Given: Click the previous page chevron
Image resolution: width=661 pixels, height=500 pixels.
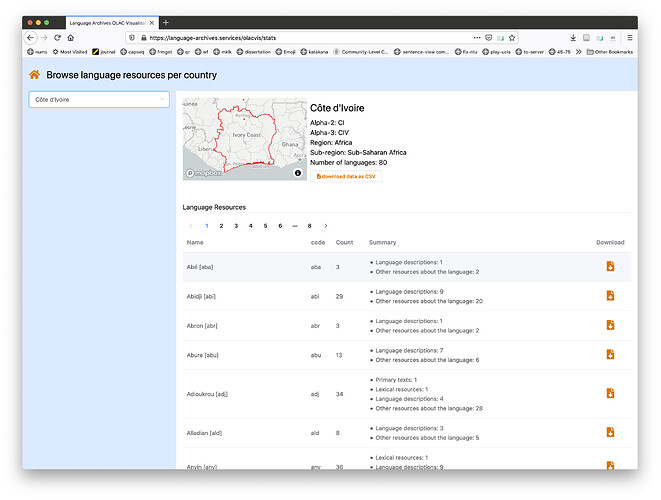Looking at the screenshot, I should click(x=191, y=226).
